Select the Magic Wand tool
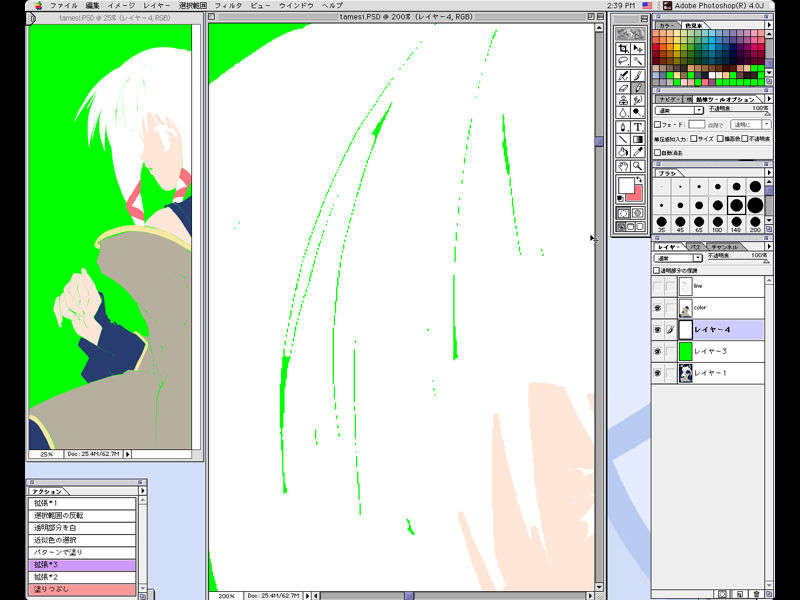The width and height of the screenshot is (800, 600). [638, 62]
